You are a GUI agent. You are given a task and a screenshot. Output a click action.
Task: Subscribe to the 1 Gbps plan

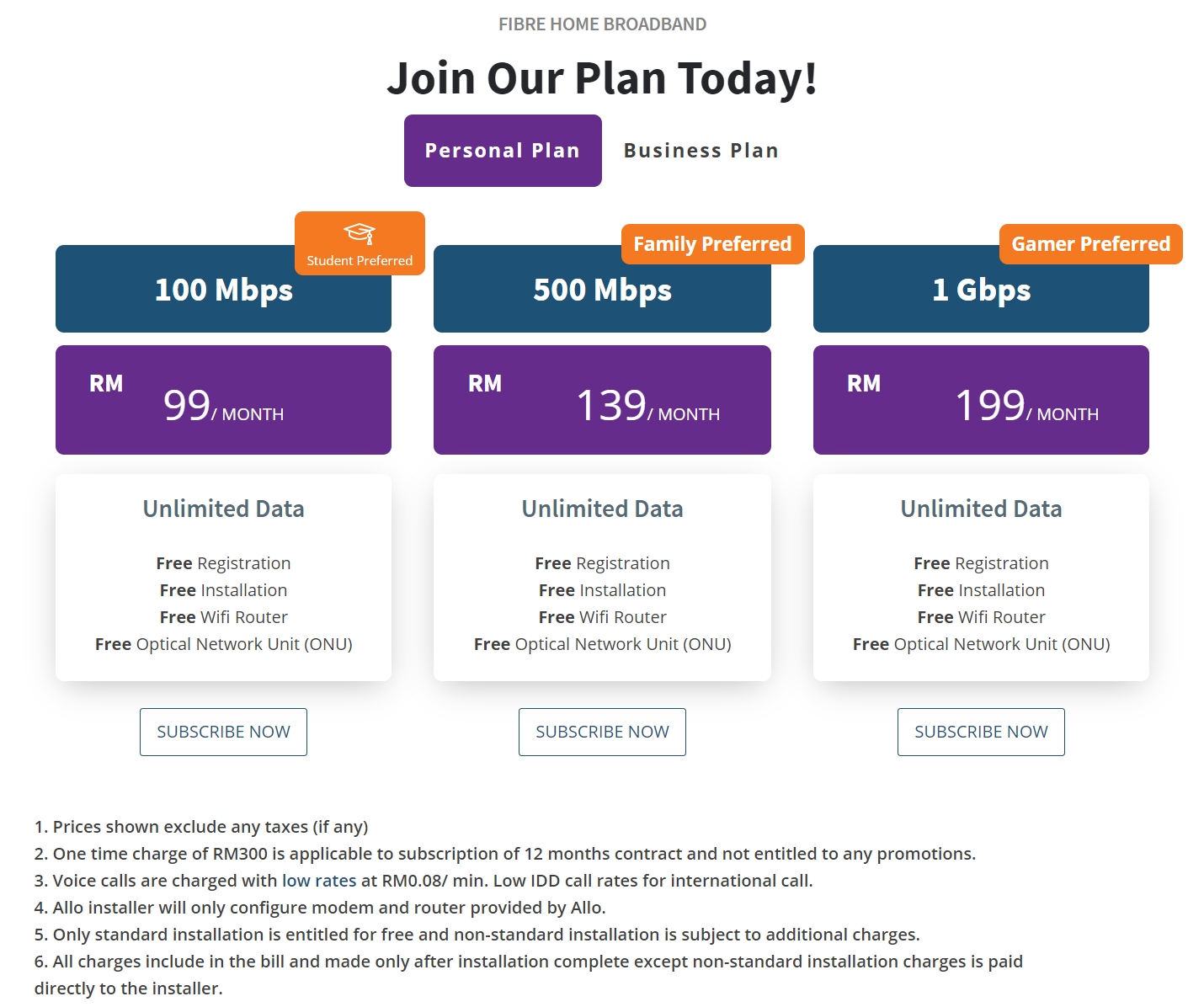point(981,732)
